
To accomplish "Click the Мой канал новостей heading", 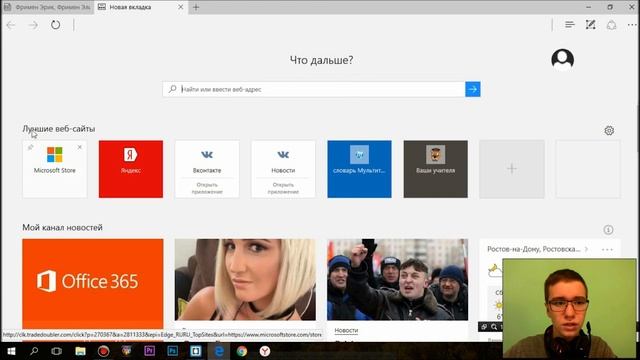I will (62, 228).
